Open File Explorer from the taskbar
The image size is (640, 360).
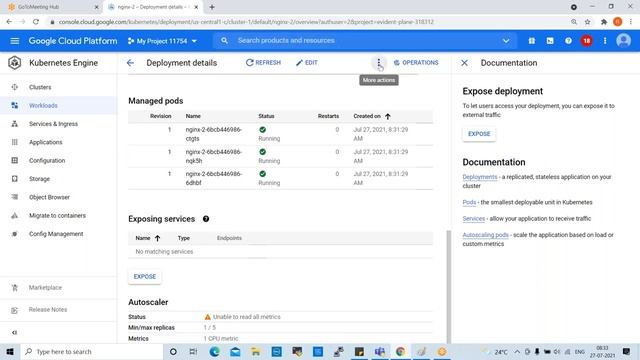click(256, 351)
